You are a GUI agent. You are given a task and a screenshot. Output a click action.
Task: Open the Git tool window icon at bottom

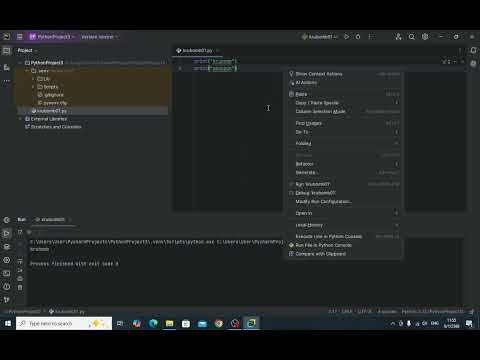tap(7, 300)
